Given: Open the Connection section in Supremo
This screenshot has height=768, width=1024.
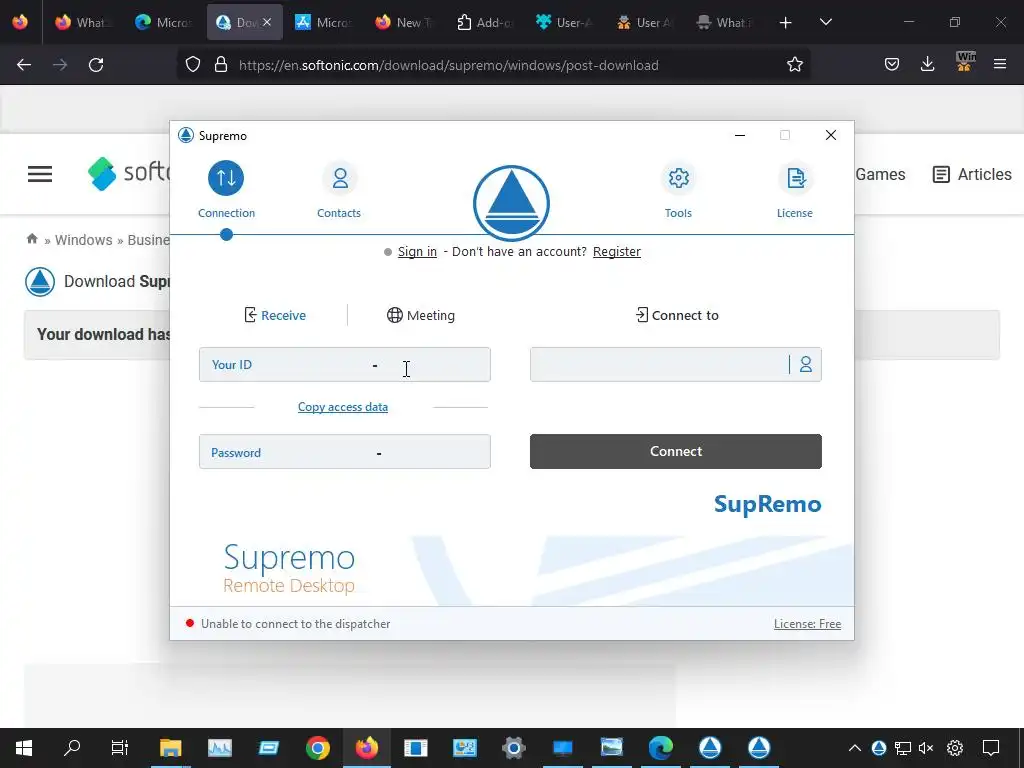Looking at the screenshot, I should [226, 189].
